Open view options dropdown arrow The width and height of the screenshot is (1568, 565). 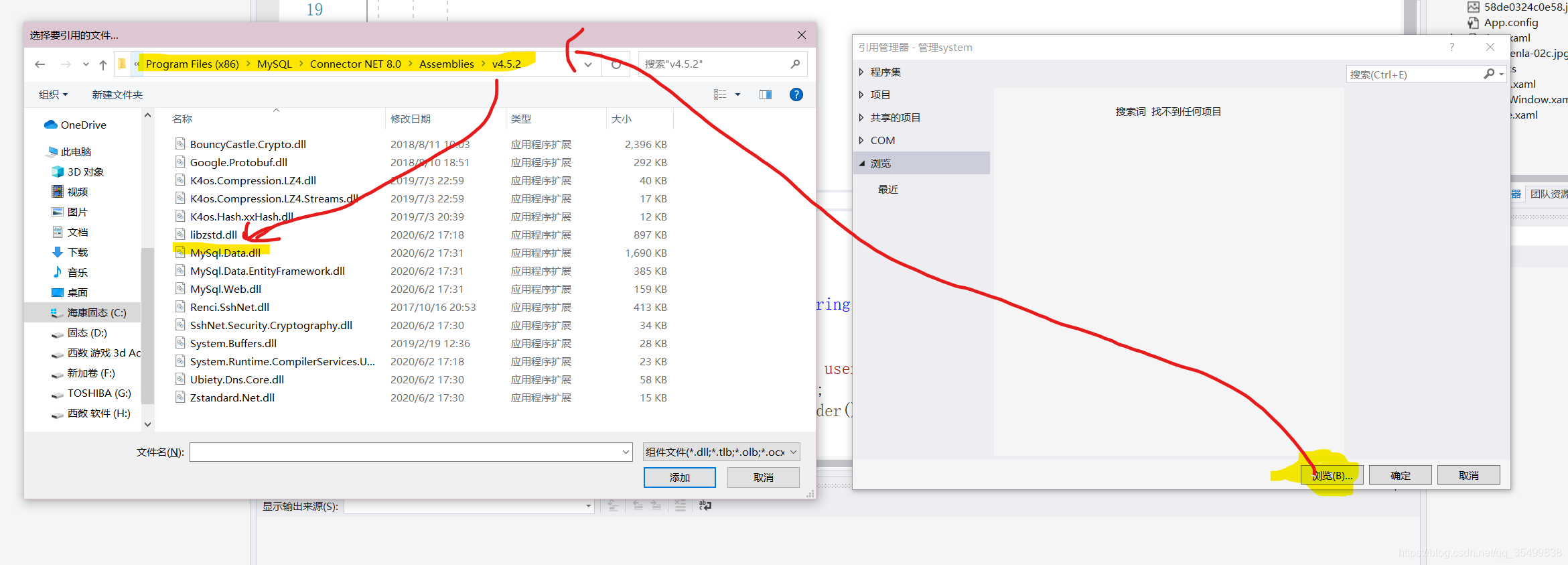coord(737,95)
